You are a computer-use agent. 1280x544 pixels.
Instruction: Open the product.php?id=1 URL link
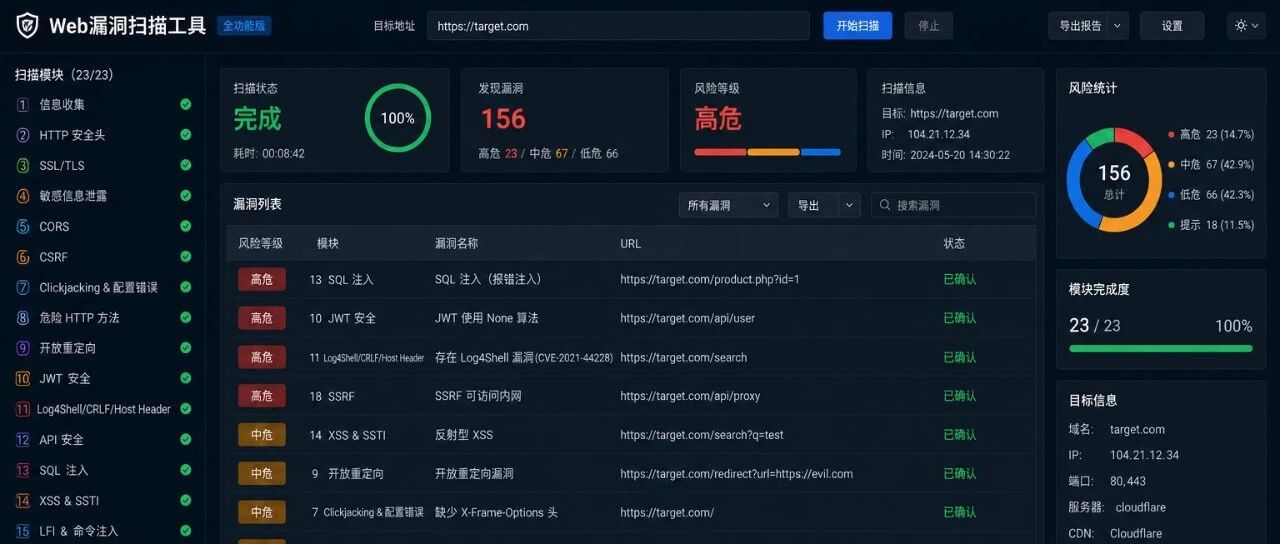click(x=710, y=279)
